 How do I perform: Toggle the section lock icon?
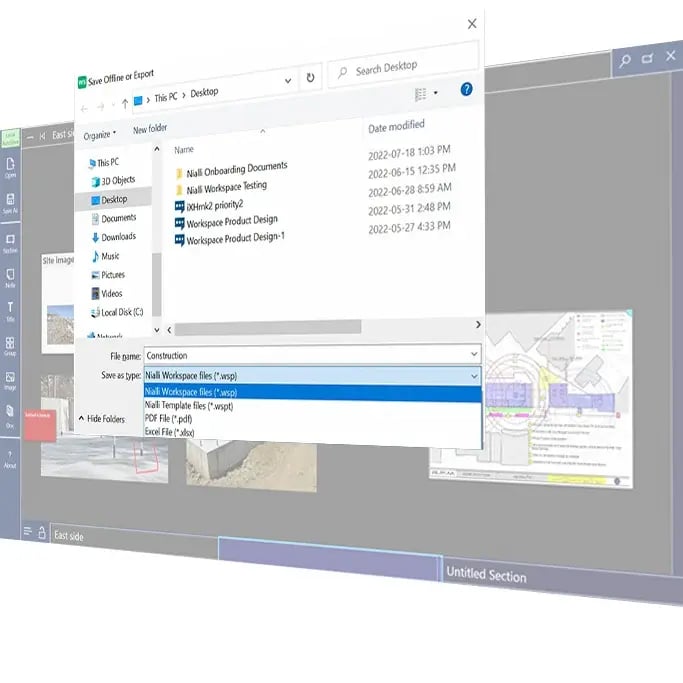tap(42, 532)
